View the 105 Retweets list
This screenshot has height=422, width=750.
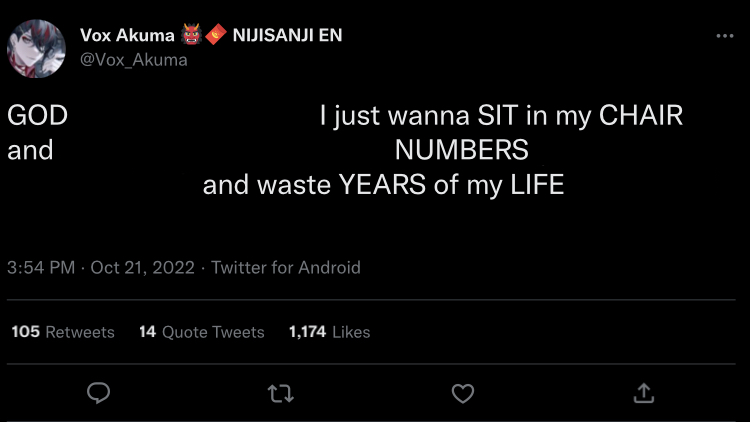click(x=63, y=332)
